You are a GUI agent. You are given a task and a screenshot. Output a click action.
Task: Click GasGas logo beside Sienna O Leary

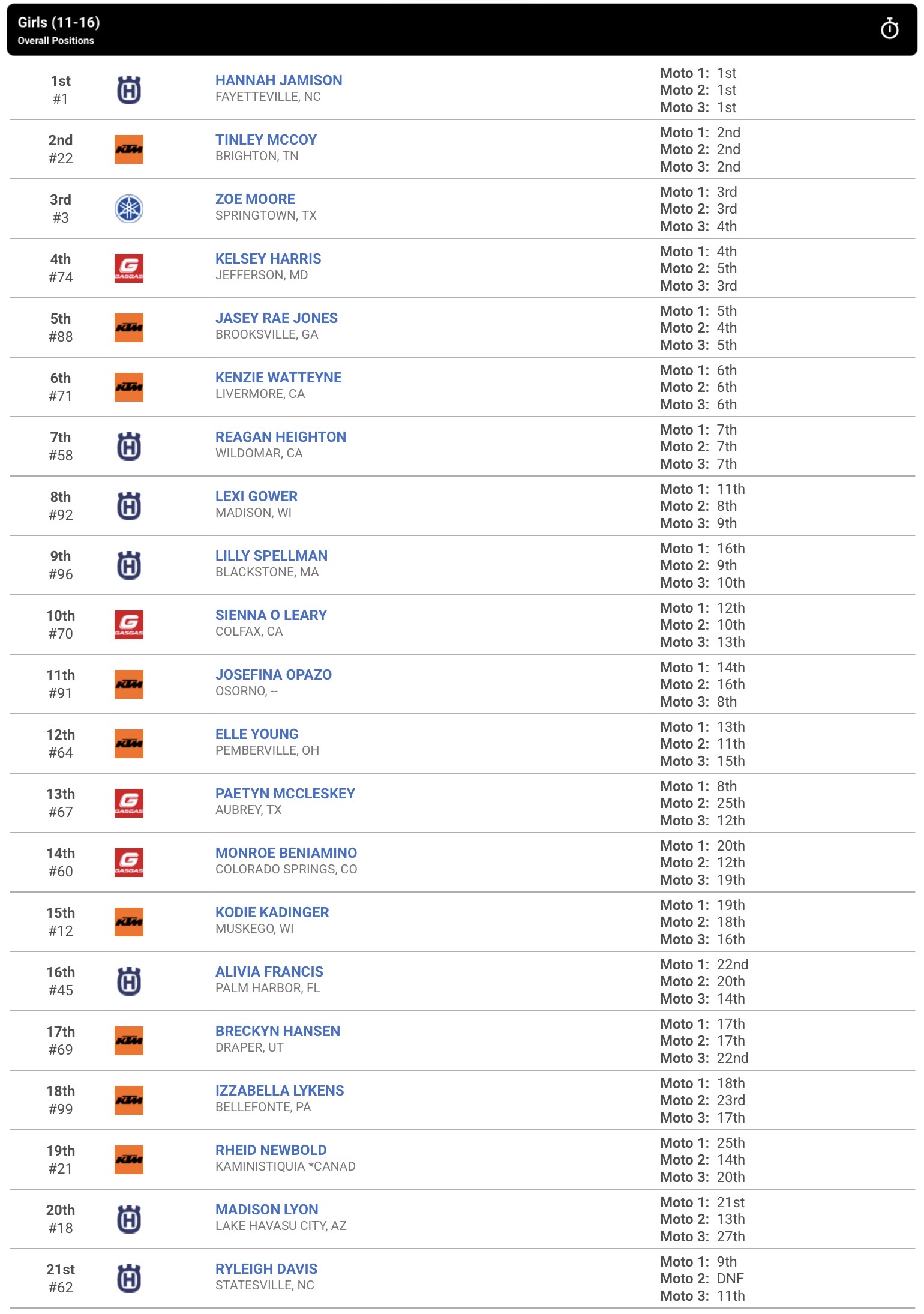coord(129,625)
